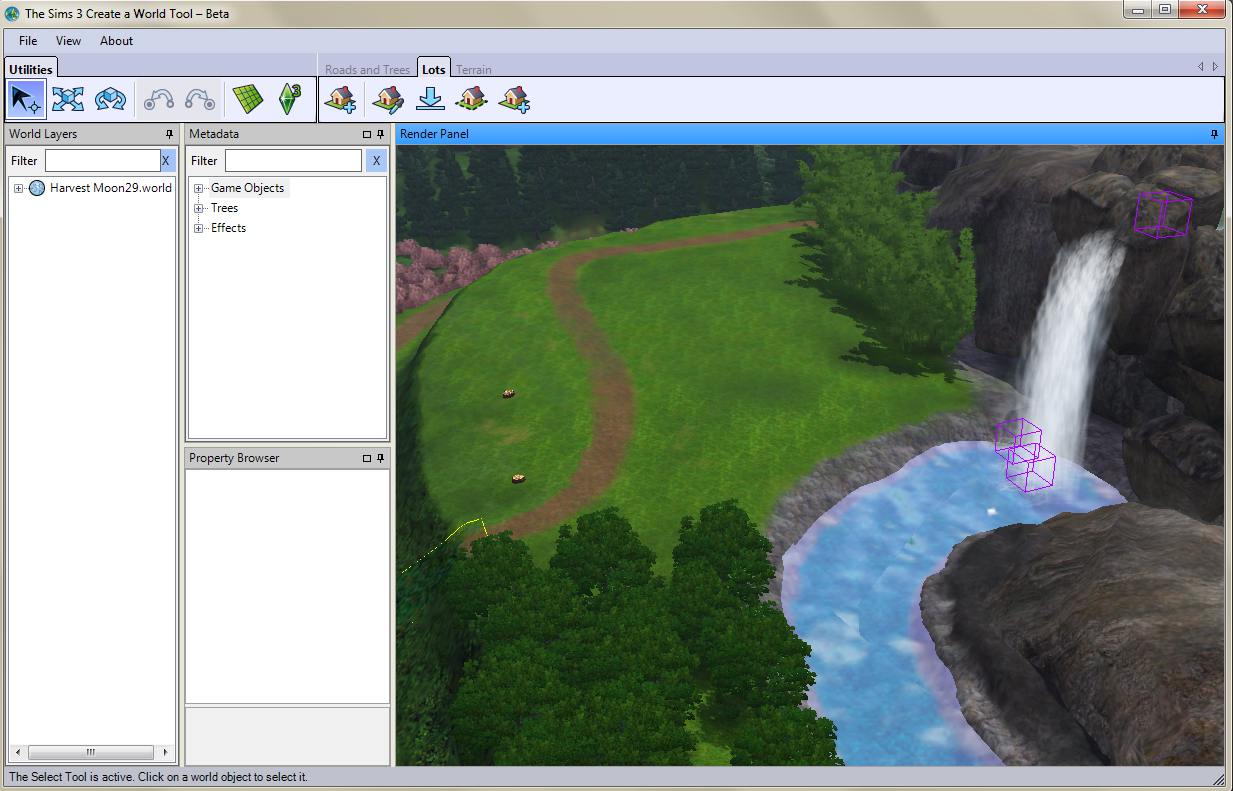Click World Layers scrollbar right arrow
Viewport: 1233px width, 791px height.
(x=164, y=752)
